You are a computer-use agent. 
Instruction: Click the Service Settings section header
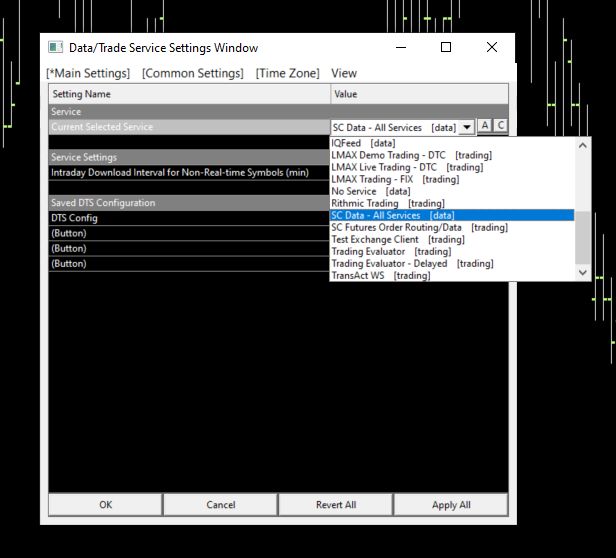pyautogui.click(x=189, y=157)
